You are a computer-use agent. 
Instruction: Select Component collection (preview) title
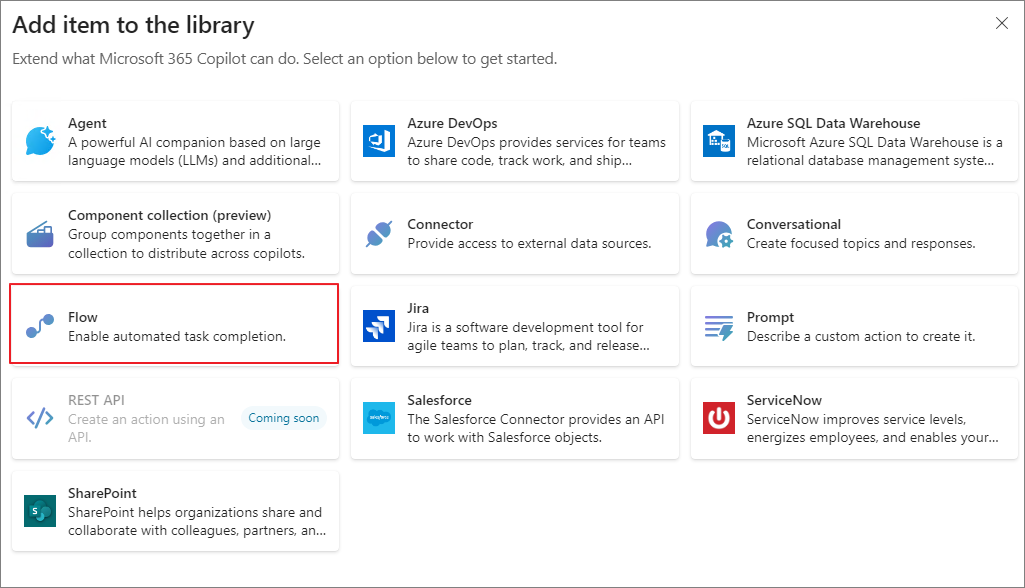(169, 215)
